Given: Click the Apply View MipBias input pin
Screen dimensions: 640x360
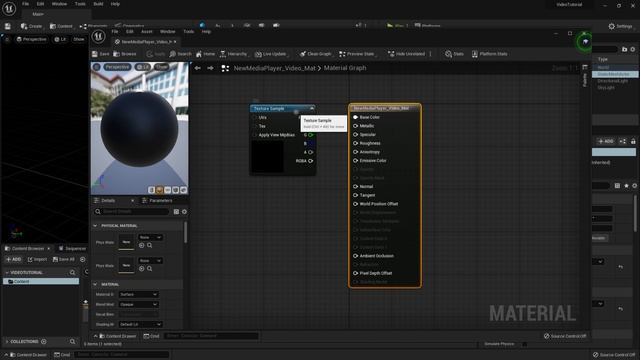Looking at the screenshot, I should (255, 135).
